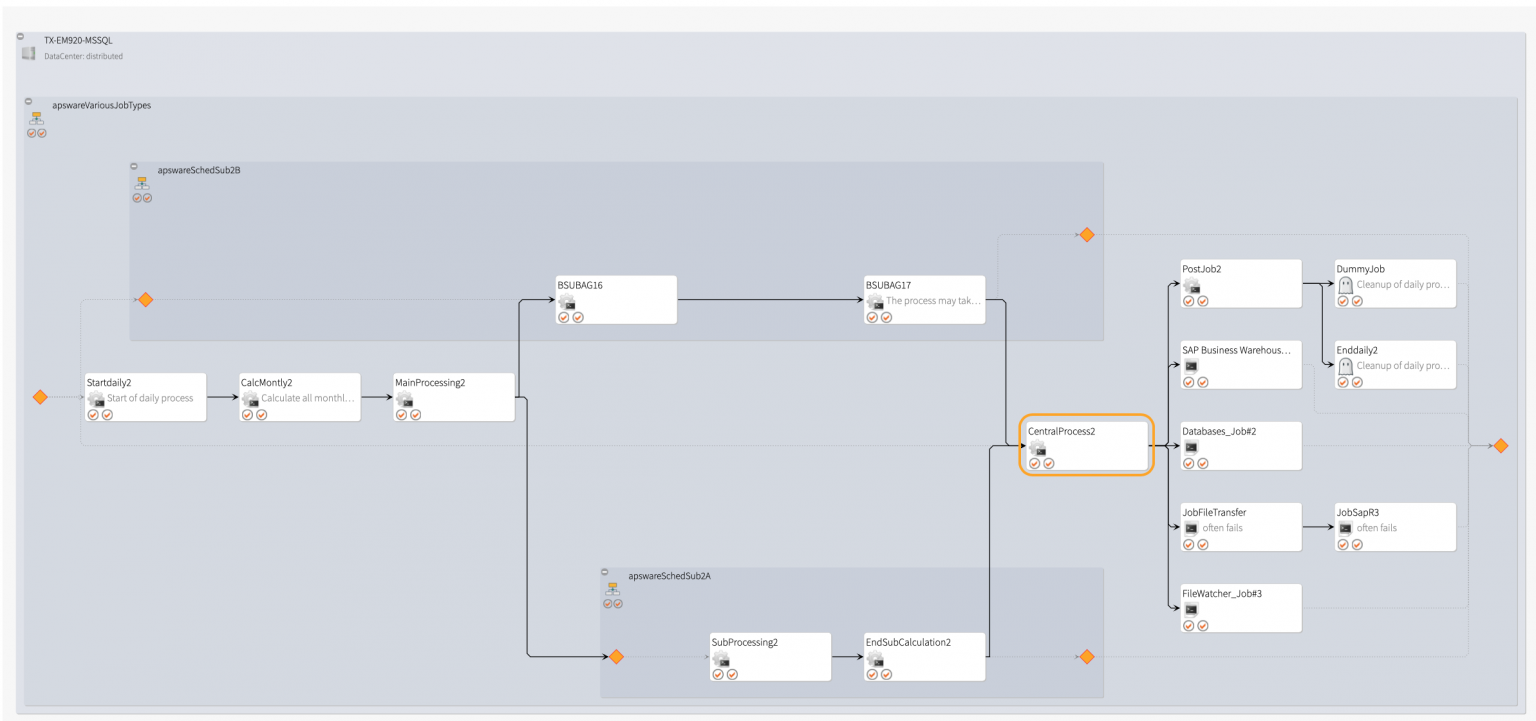This screenshot has width=1536, height=721.
Task: Click the gear icon on SubProcessing2
Action: click(721, 659)
